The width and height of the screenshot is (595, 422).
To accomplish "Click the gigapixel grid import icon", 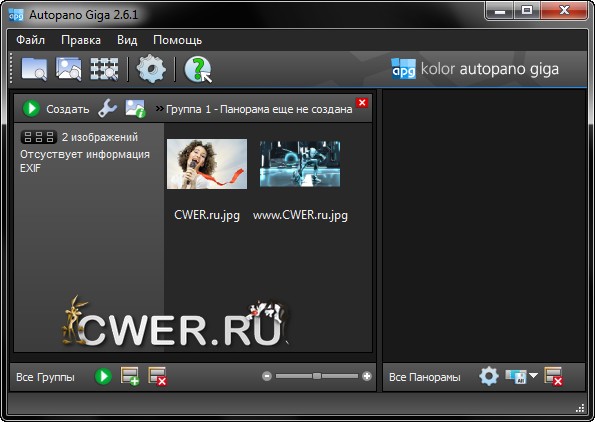I will point(104,69).
